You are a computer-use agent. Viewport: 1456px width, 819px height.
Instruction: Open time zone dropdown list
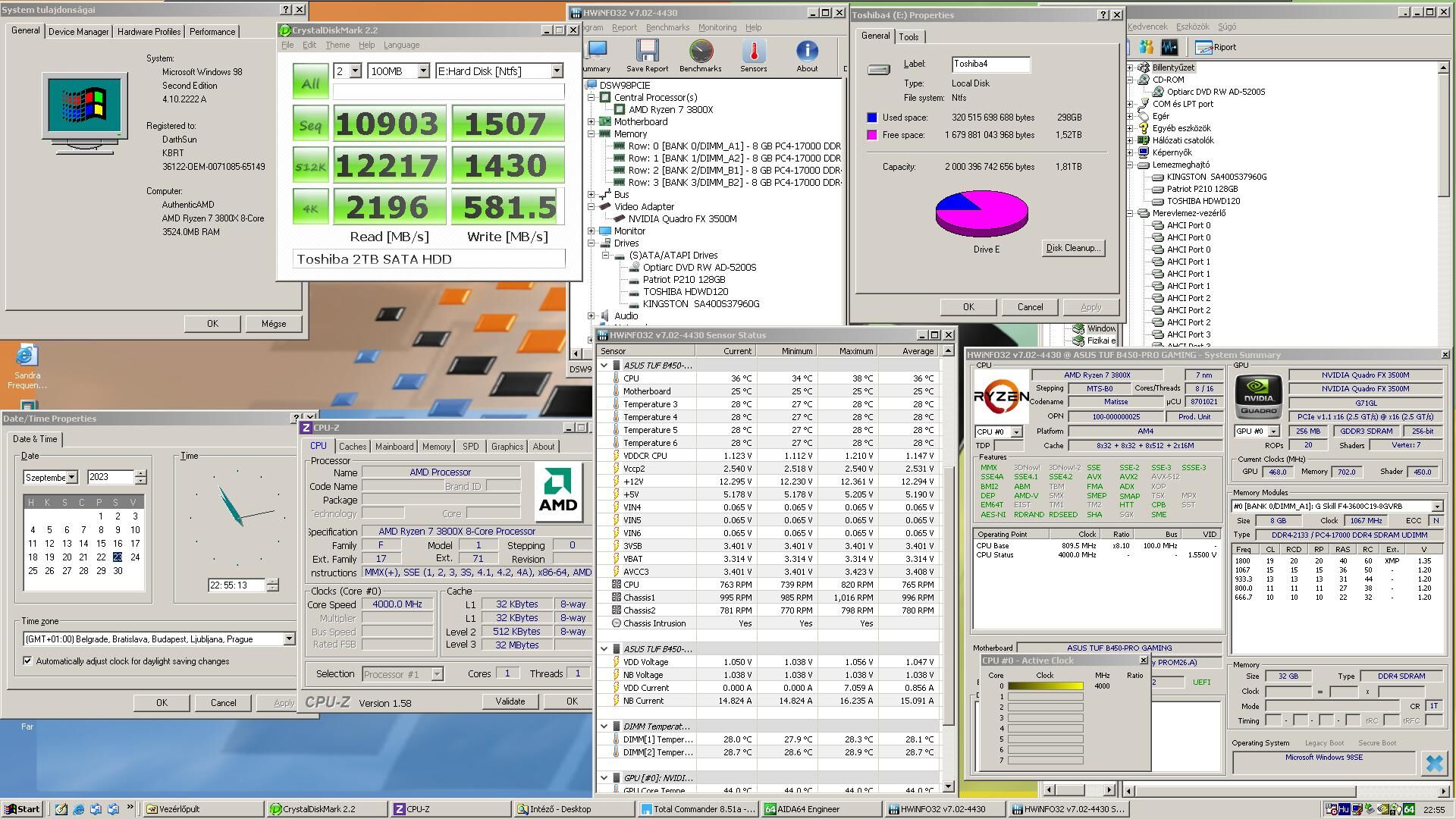(289, 639)
